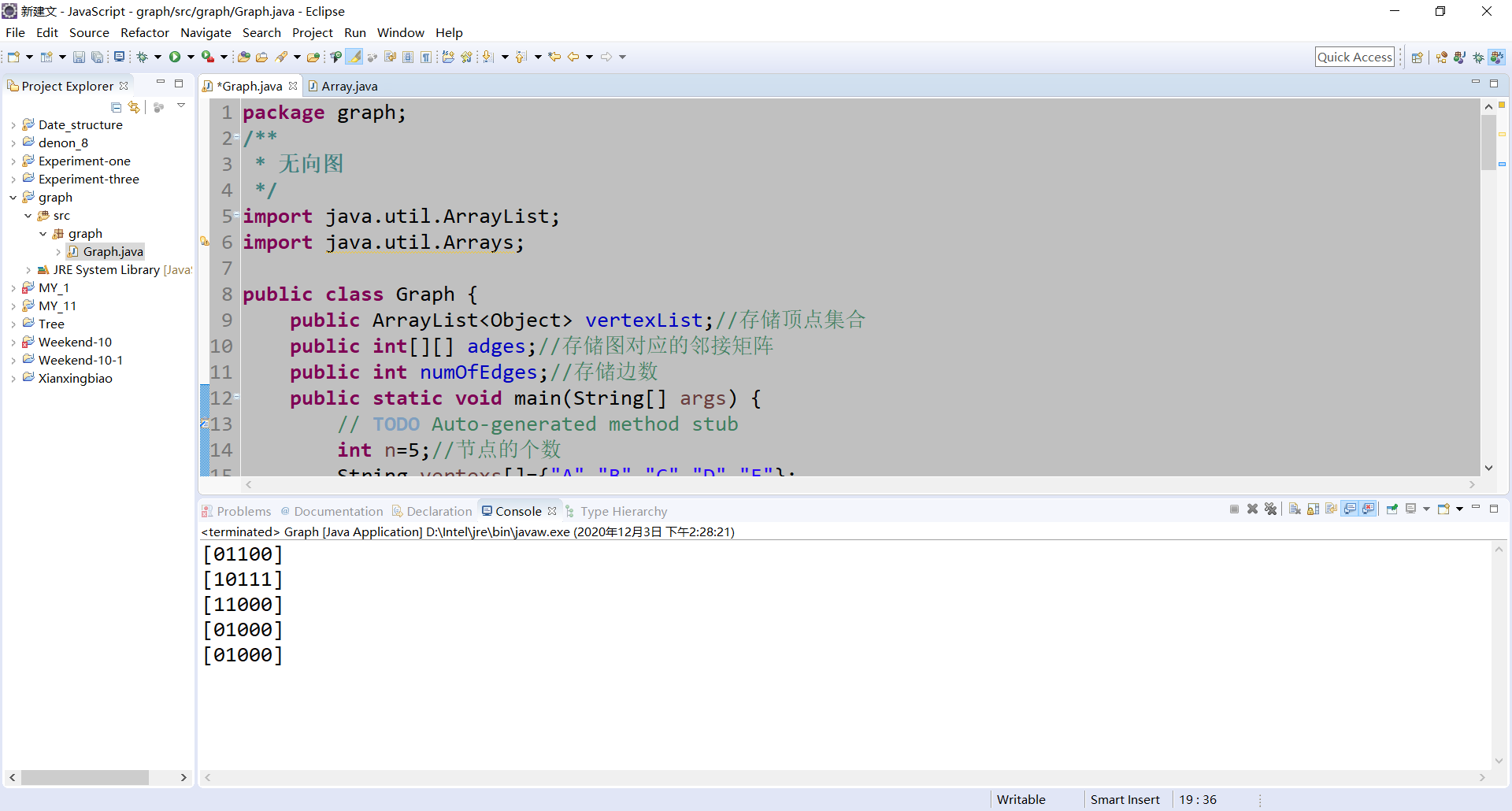Click Remove Launch X in the Console
The height and width of the screenshot is (811, 1512).
tap(1252, 509)
